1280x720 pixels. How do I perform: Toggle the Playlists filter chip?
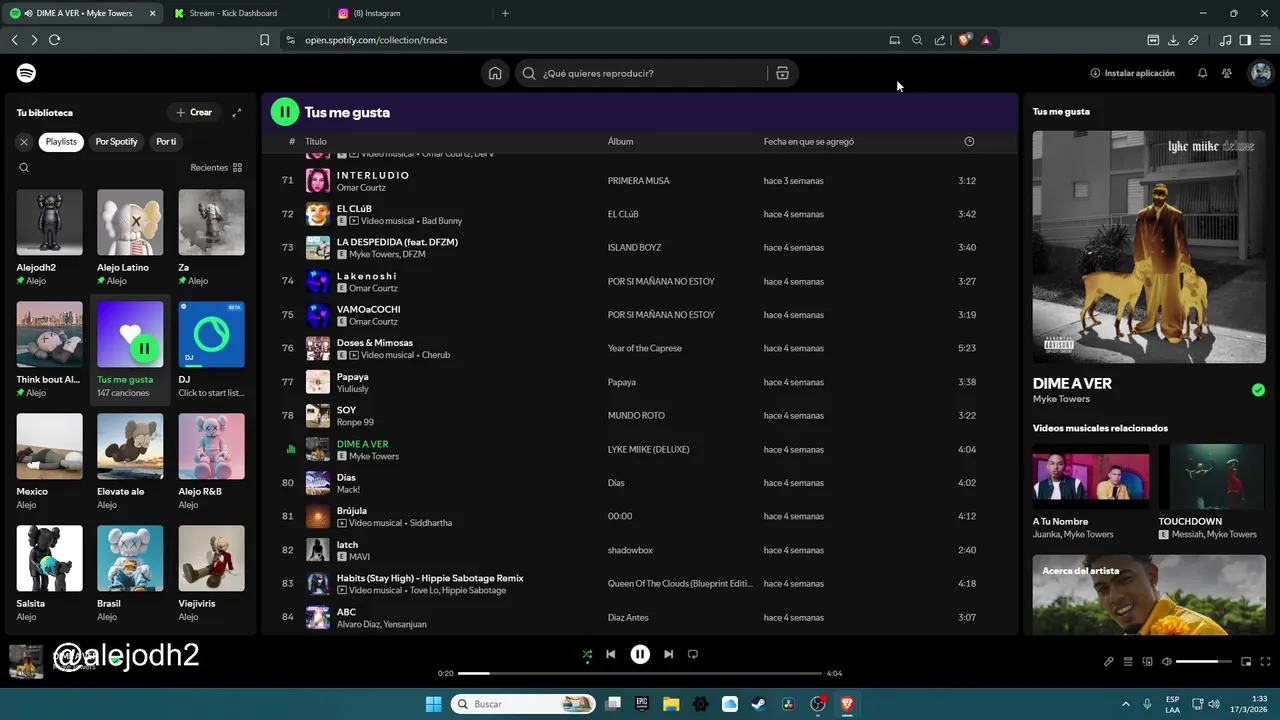click(x=61, y=142)
